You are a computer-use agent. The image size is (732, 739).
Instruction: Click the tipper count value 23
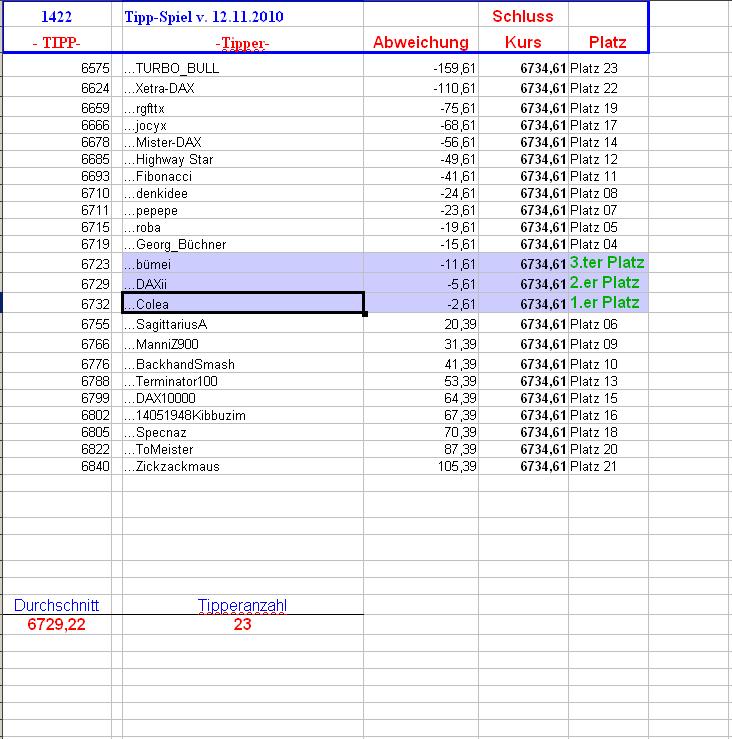tap(243, 624)
